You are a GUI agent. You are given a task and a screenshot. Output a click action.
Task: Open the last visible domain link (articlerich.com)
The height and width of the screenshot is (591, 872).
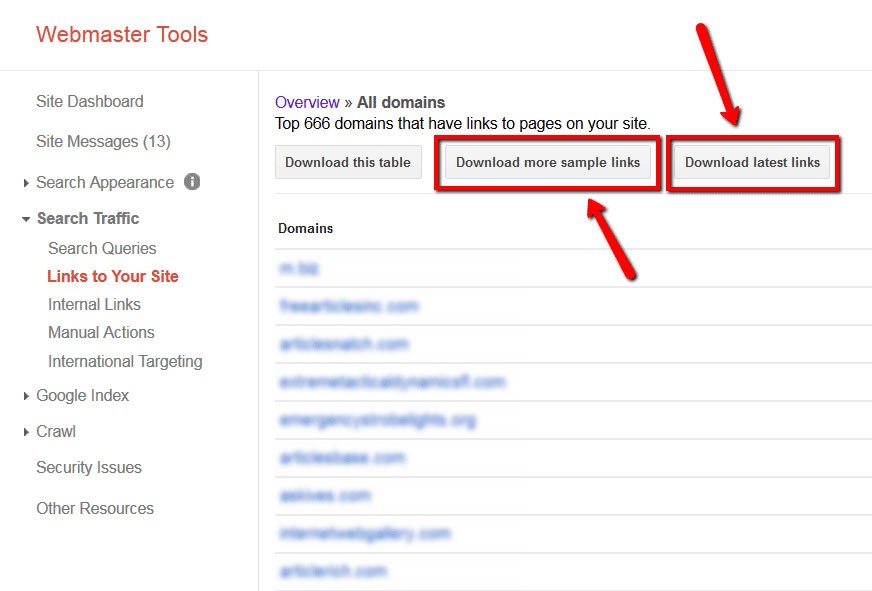pyautogui.click(x=333, y=571)
